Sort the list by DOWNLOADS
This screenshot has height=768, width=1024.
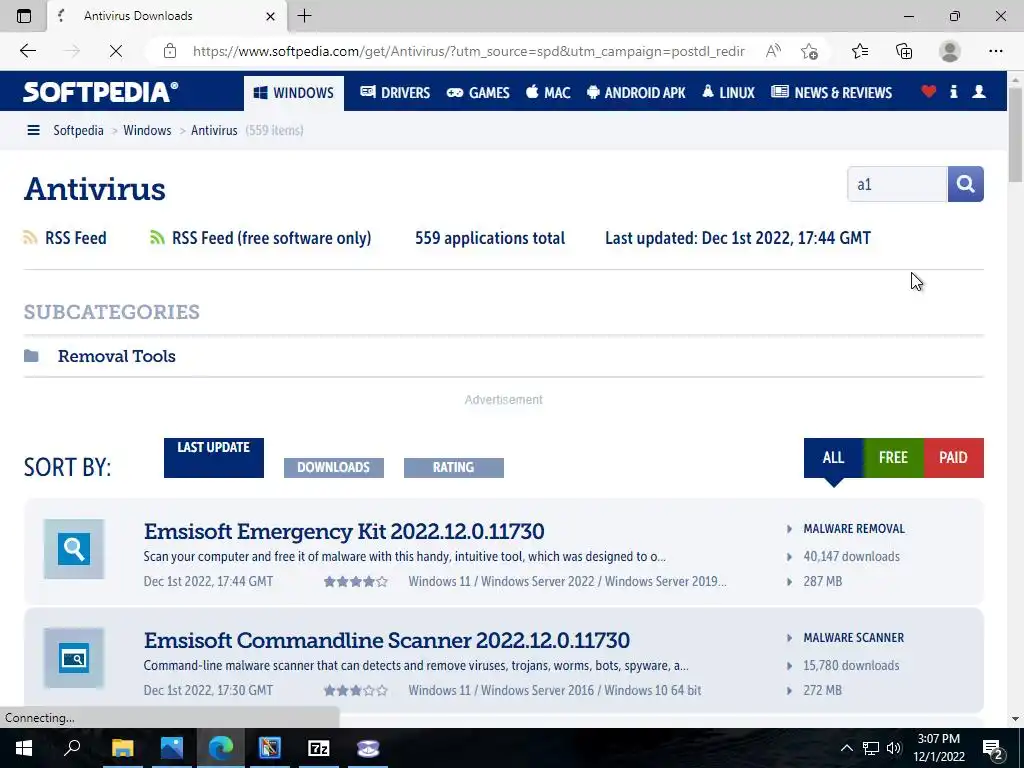[334, 468]
